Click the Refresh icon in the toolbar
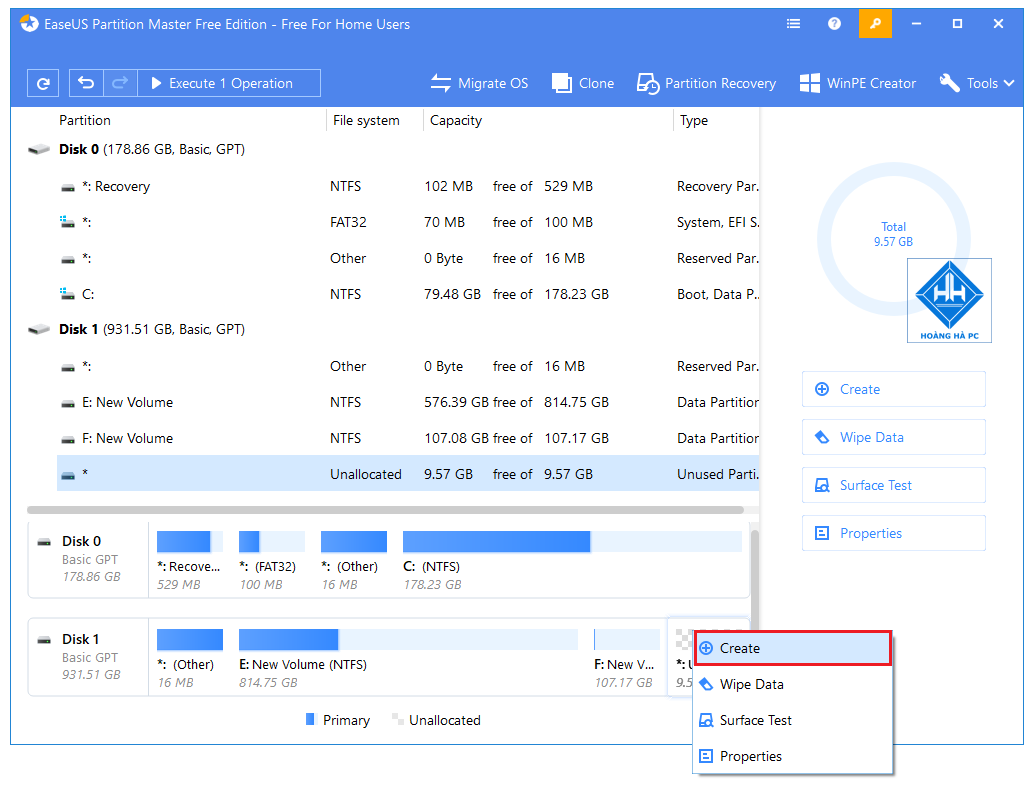This screenshot has height=786, width=1036. click(42, 82)
